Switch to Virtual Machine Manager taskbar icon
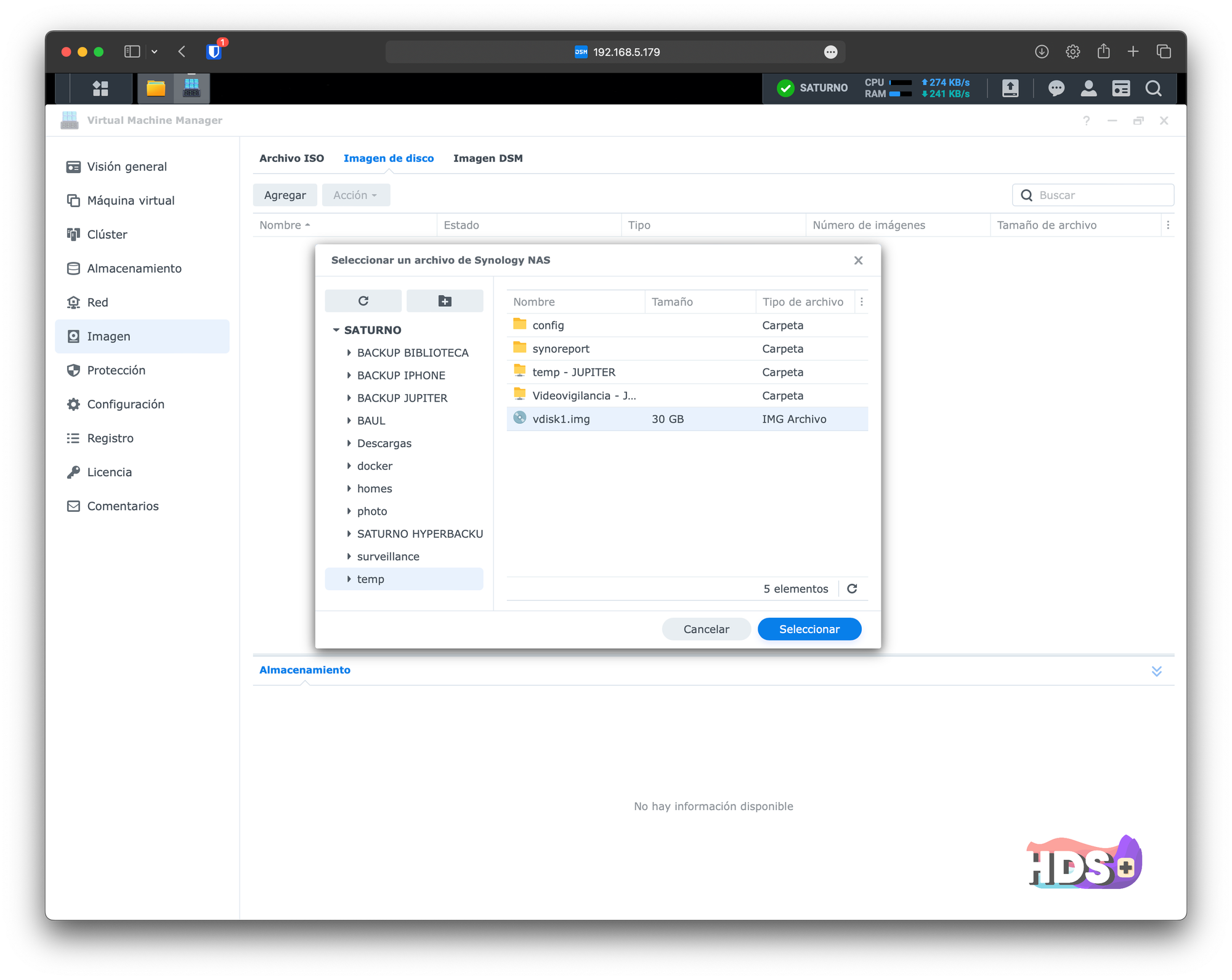This screenshot has height=980, width=1232. pos(192,89)
